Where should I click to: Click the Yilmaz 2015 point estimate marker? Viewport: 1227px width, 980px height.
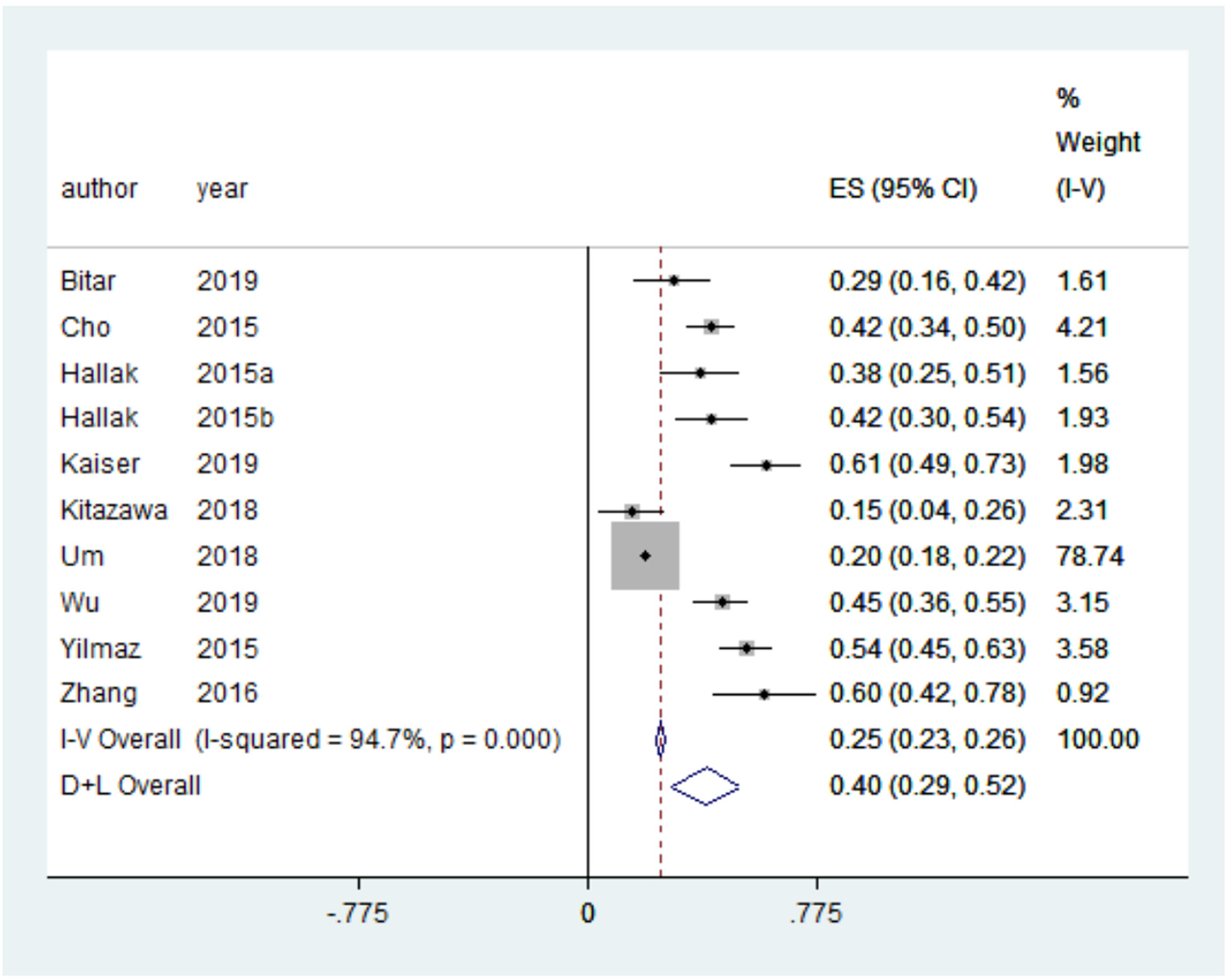click(x=746, y=648)
